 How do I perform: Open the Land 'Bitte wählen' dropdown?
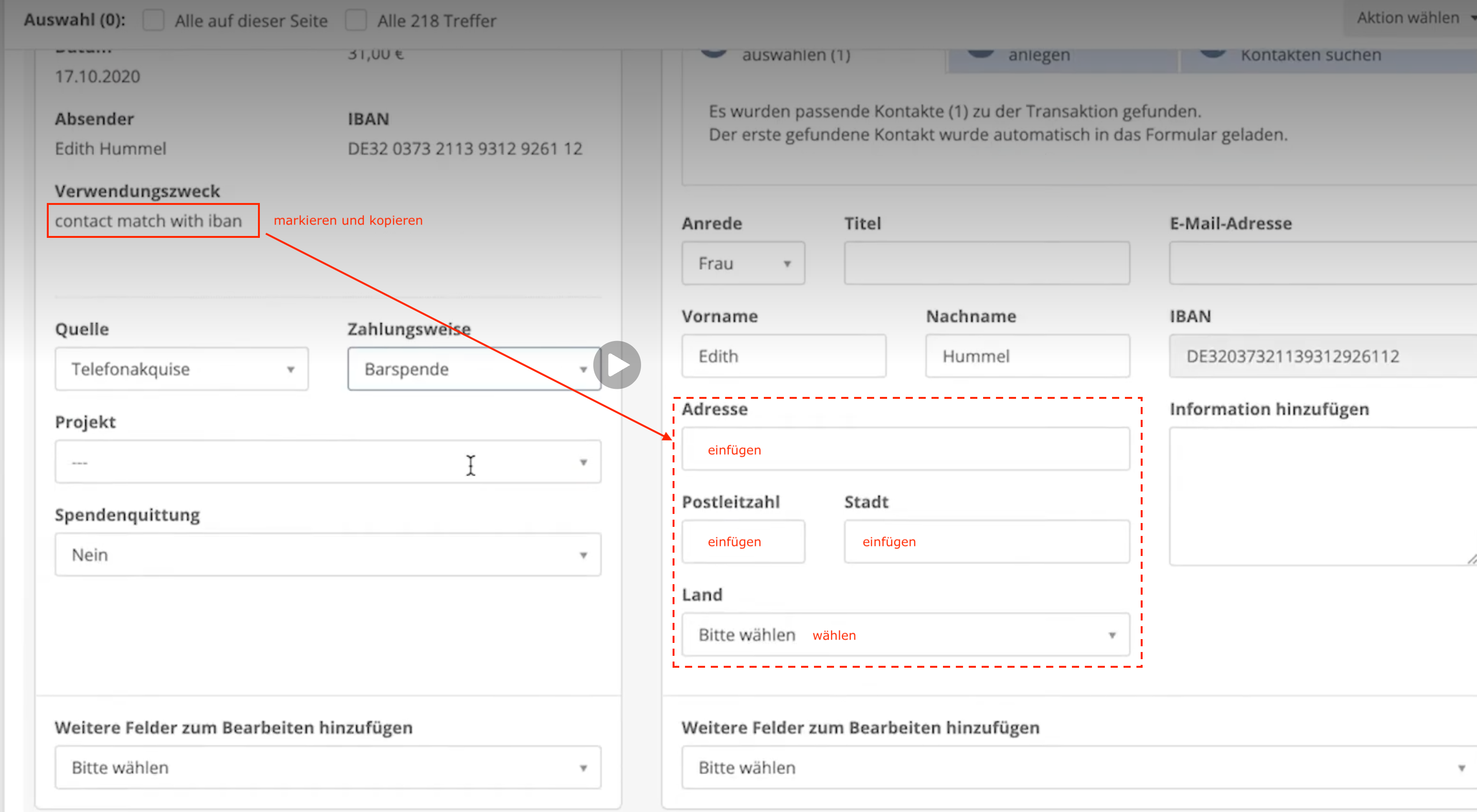[905, 635]
